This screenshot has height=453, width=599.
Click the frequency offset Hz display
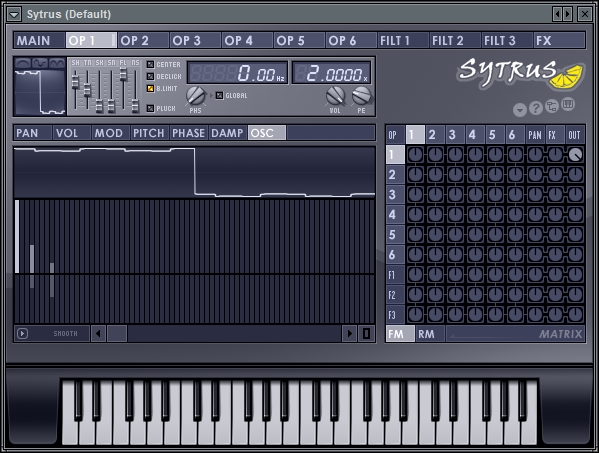pos(237,73)
